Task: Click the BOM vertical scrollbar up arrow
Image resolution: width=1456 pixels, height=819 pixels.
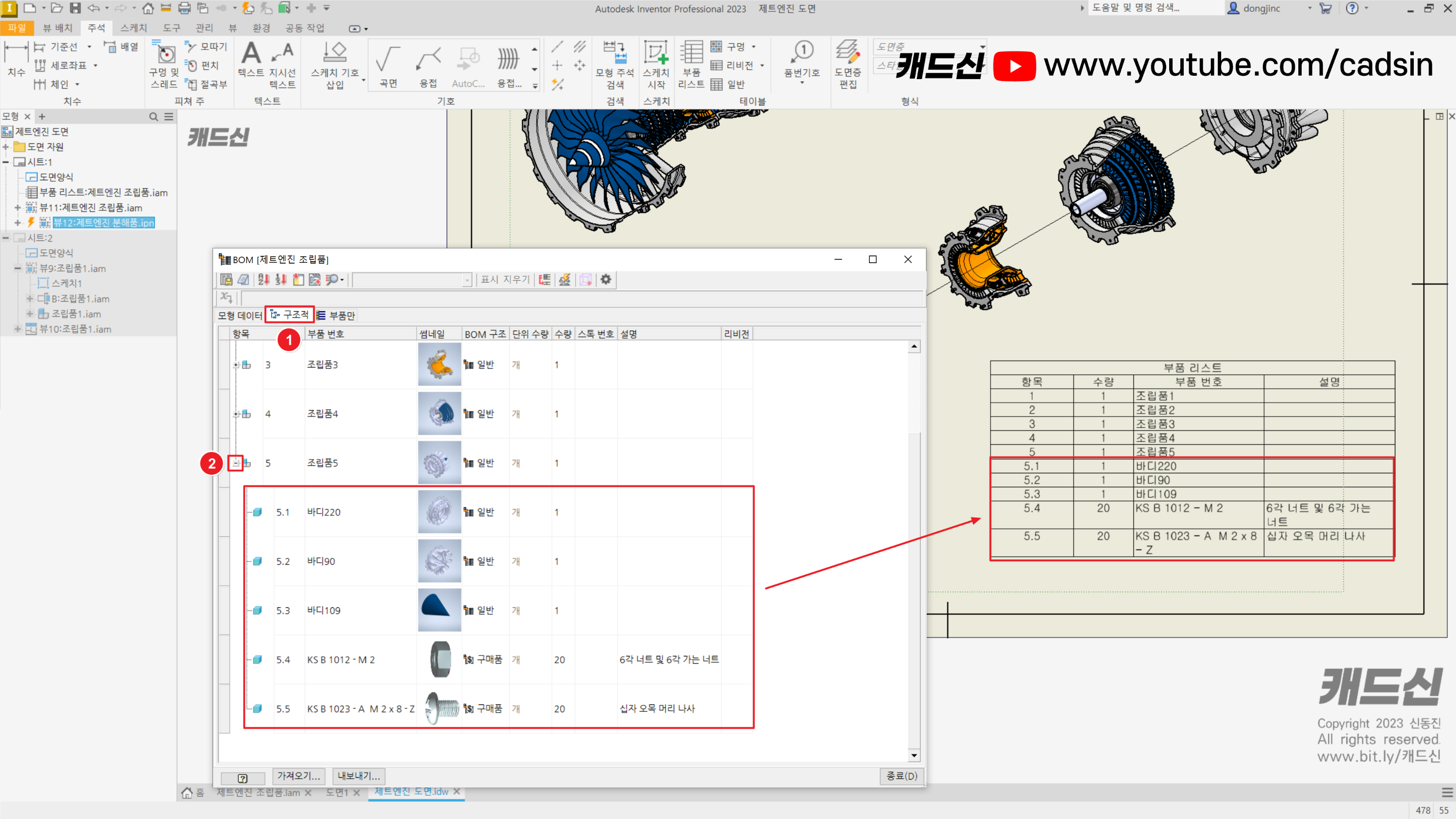Action: click(x=914, y=346)
